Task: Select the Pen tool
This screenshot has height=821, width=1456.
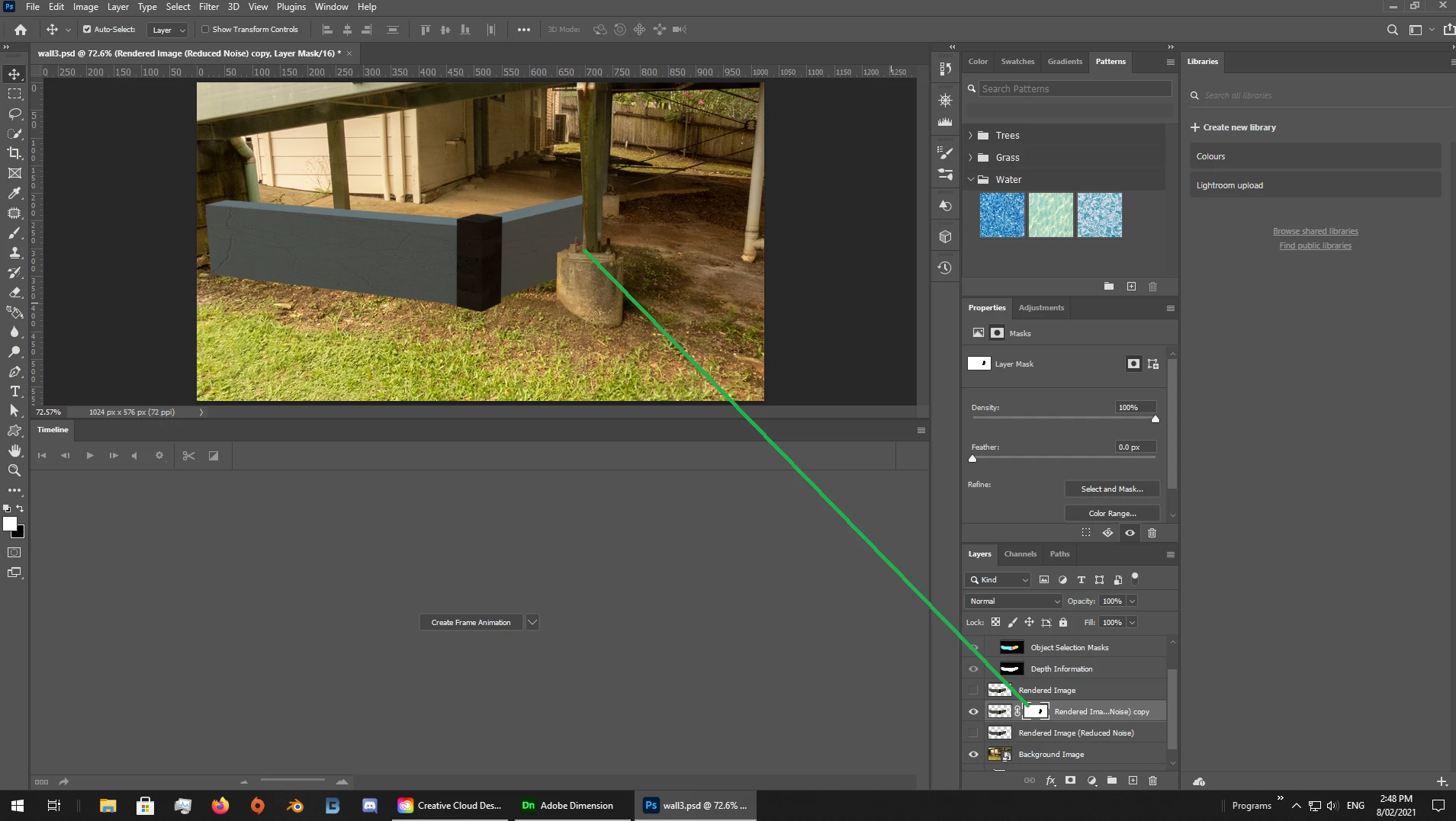Action: [14, 371]
